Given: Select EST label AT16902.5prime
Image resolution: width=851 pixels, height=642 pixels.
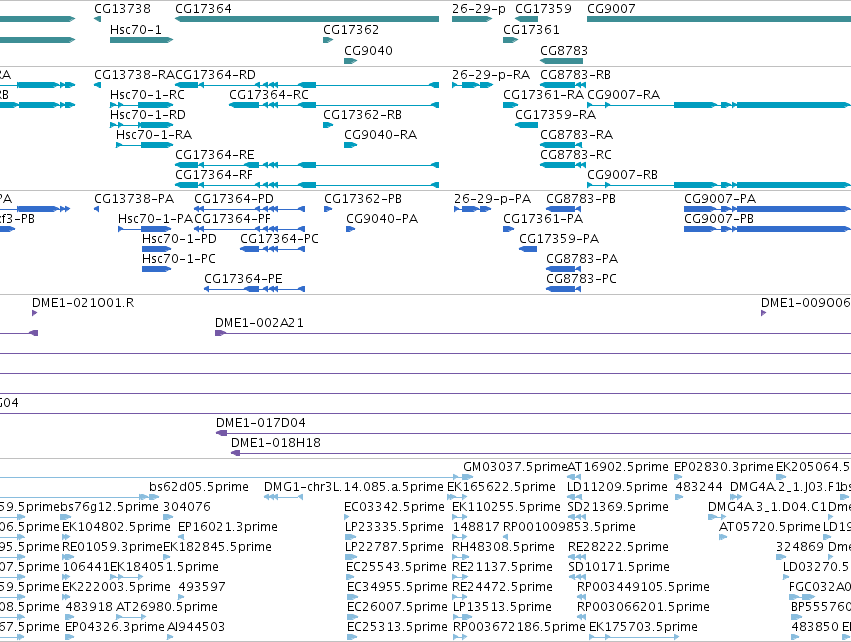Looking at the screenshot, I should [618, 466].
